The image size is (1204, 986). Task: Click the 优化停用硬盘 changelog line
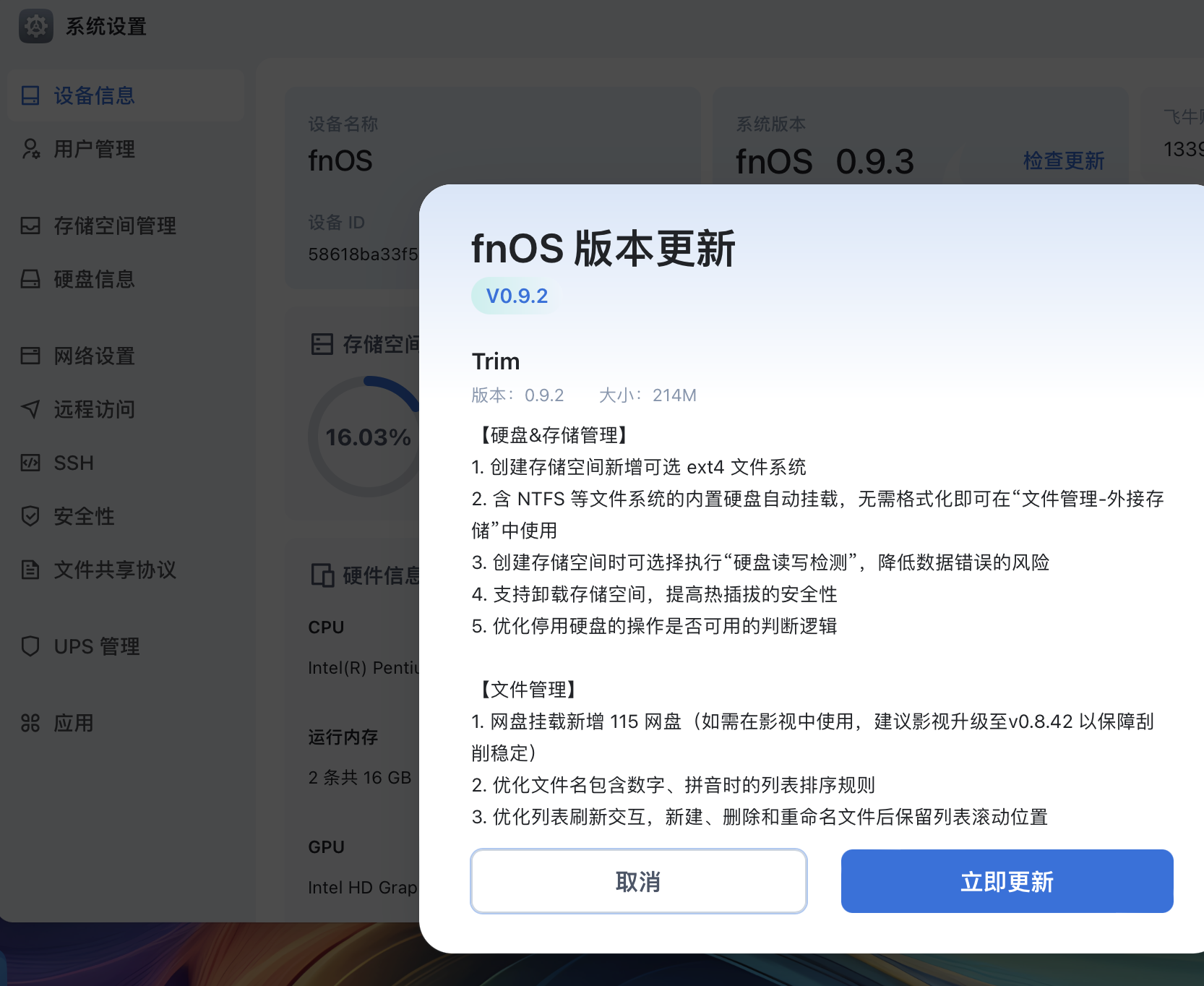pyautogui.click(x=655, y=626)
